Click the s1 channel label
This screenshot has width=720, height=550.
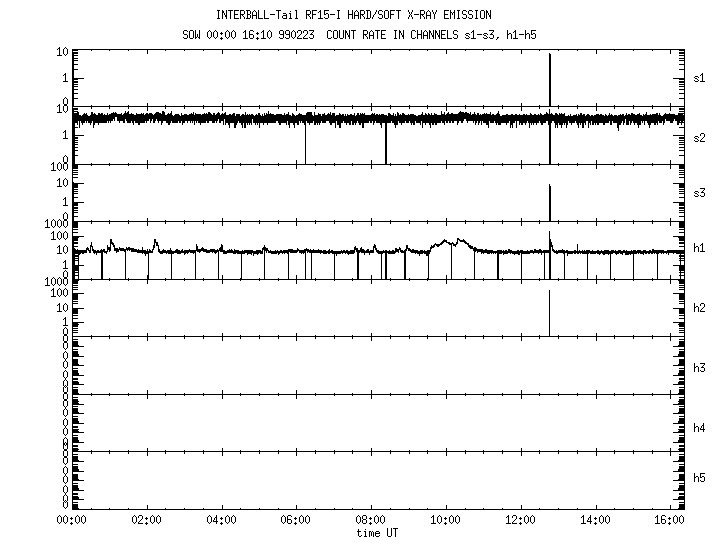click(x=699, y=78)
